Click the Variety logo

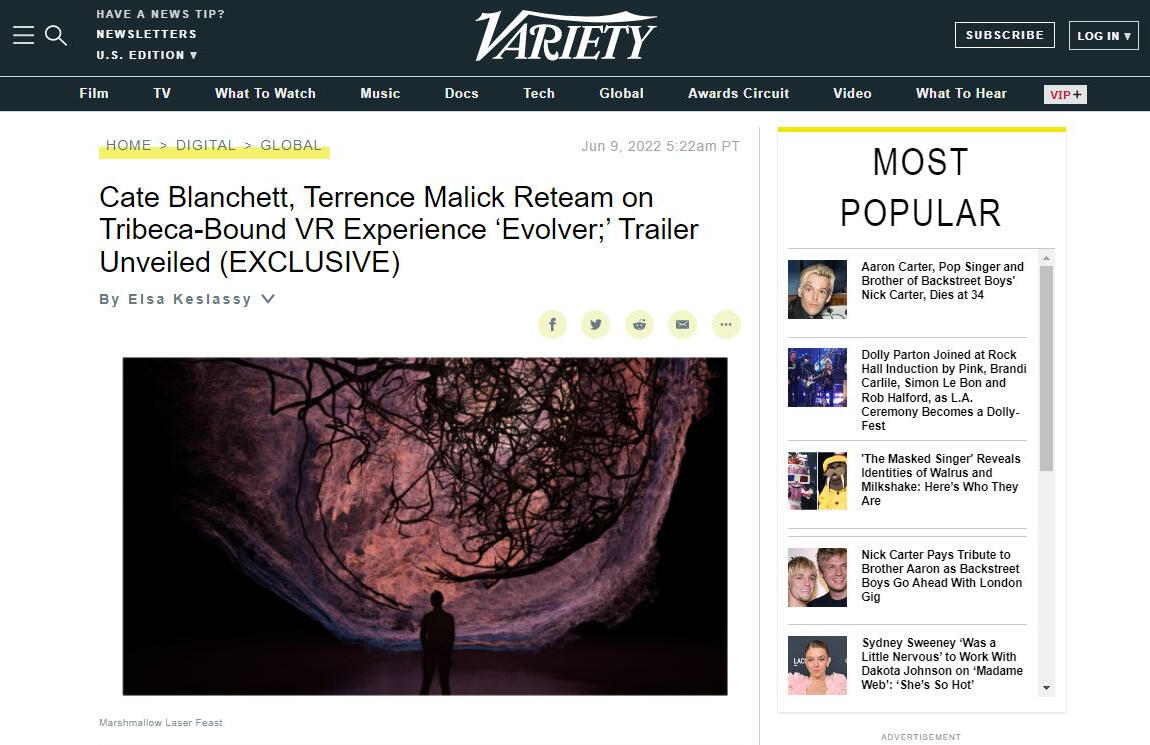tap(565, 36)
